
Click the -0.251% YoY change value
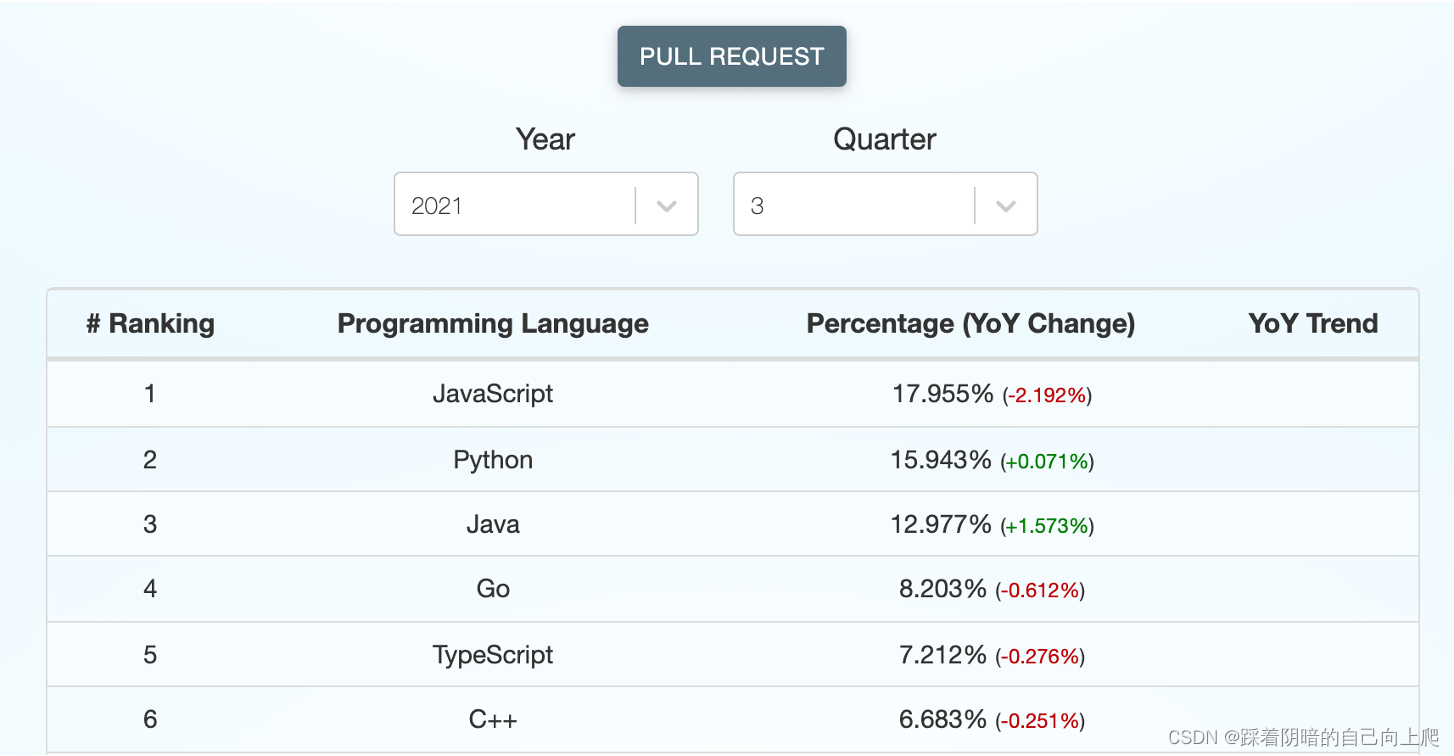tap(1040, 721)
